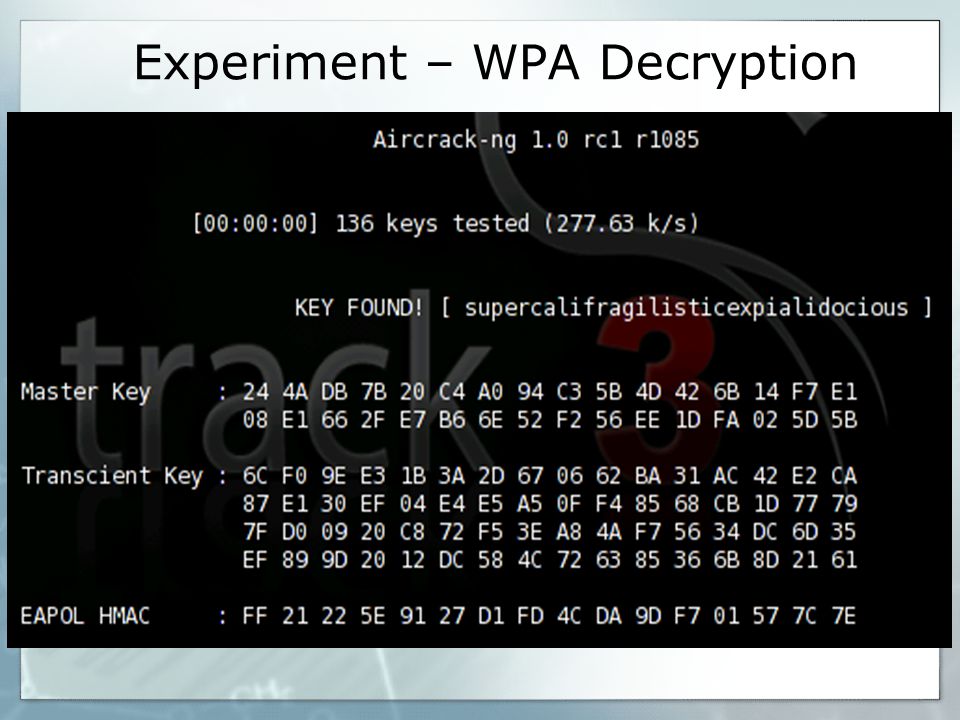Click the 'Transcient Key' label
The image size is (960, 720).
[x=112, y=476]
